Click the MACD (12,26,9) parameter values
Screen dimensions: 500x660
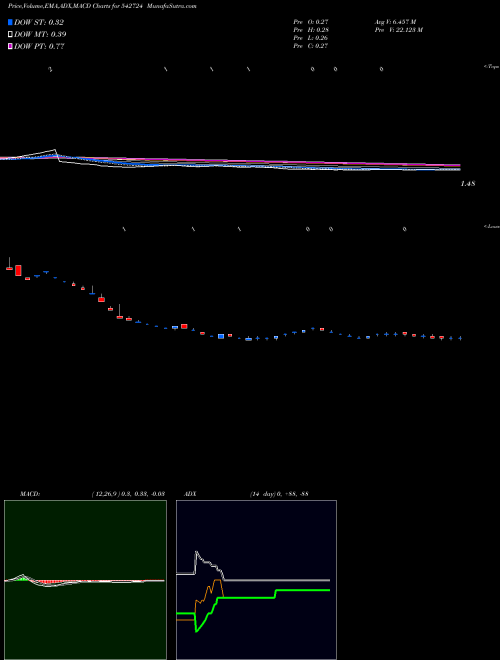coord(128,494)
